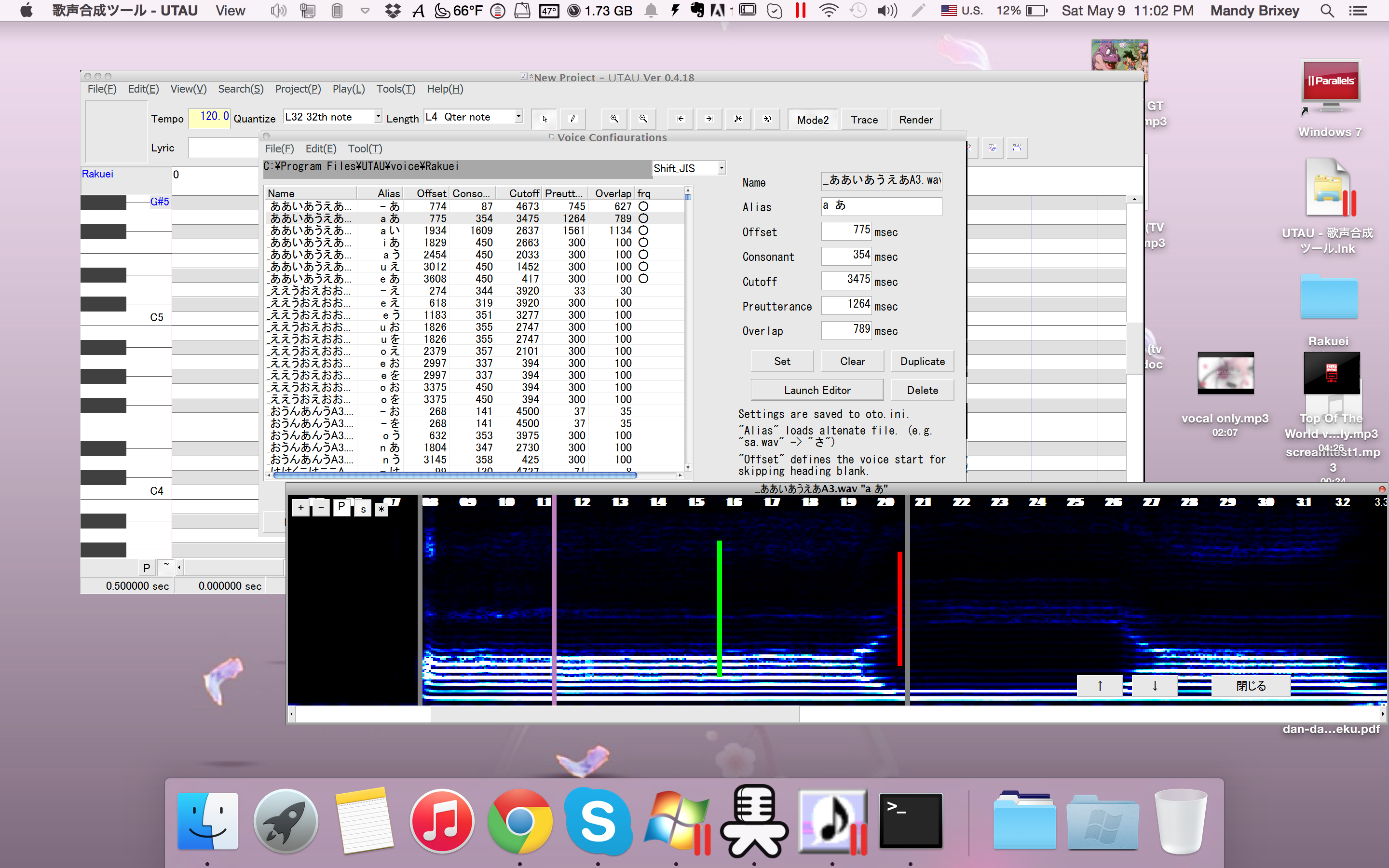Click the up arrow button in spectrogram editor
Screen dimensions: 1389x868
1100,685
